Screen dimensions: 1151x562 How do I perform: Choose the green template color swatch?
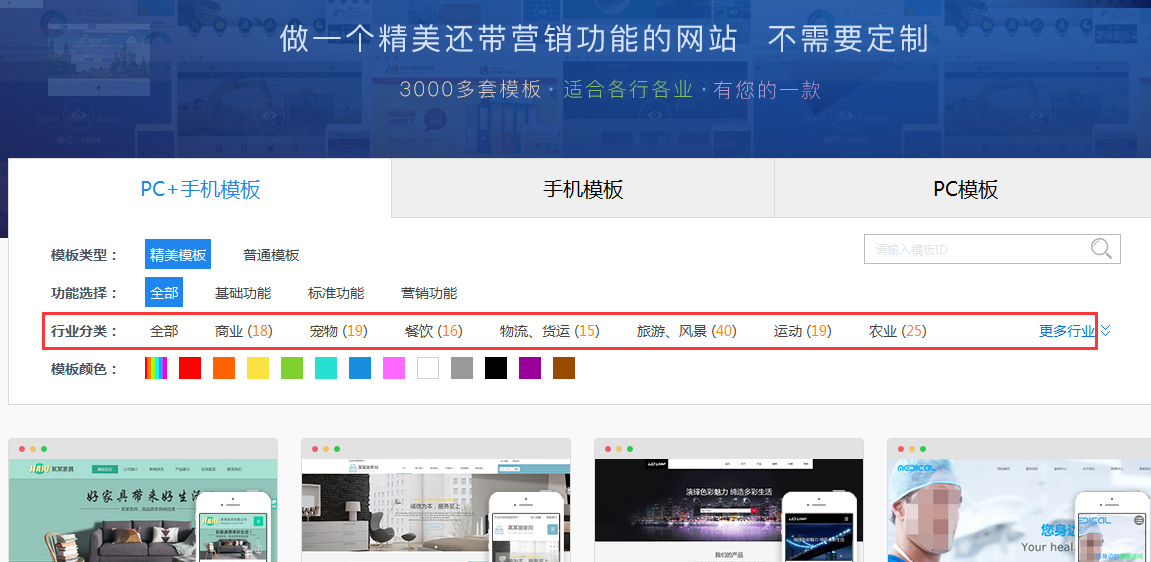coord(292,368)
